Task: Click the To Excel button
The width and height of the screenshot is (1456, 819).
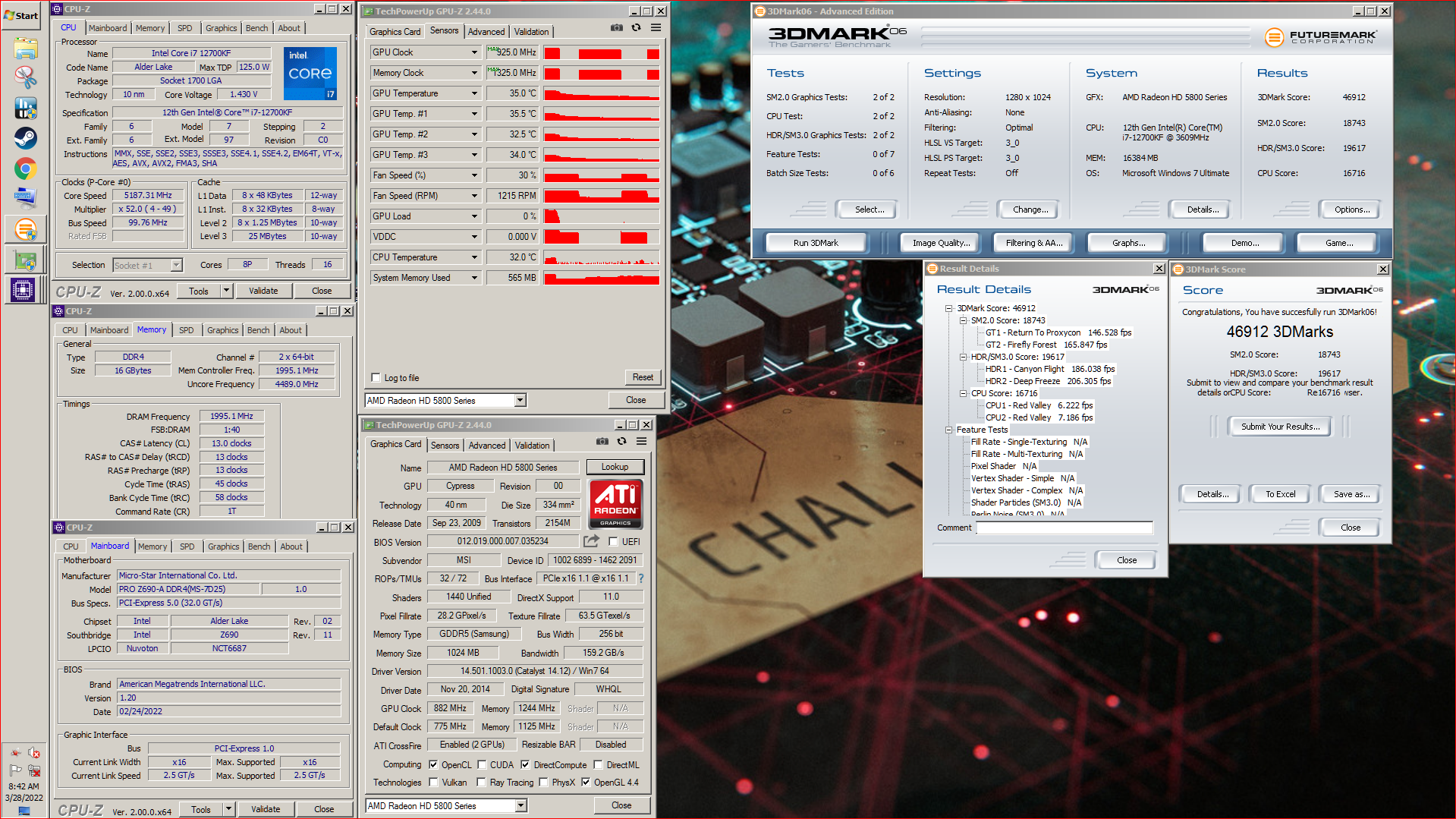Action: point(1280,494)
